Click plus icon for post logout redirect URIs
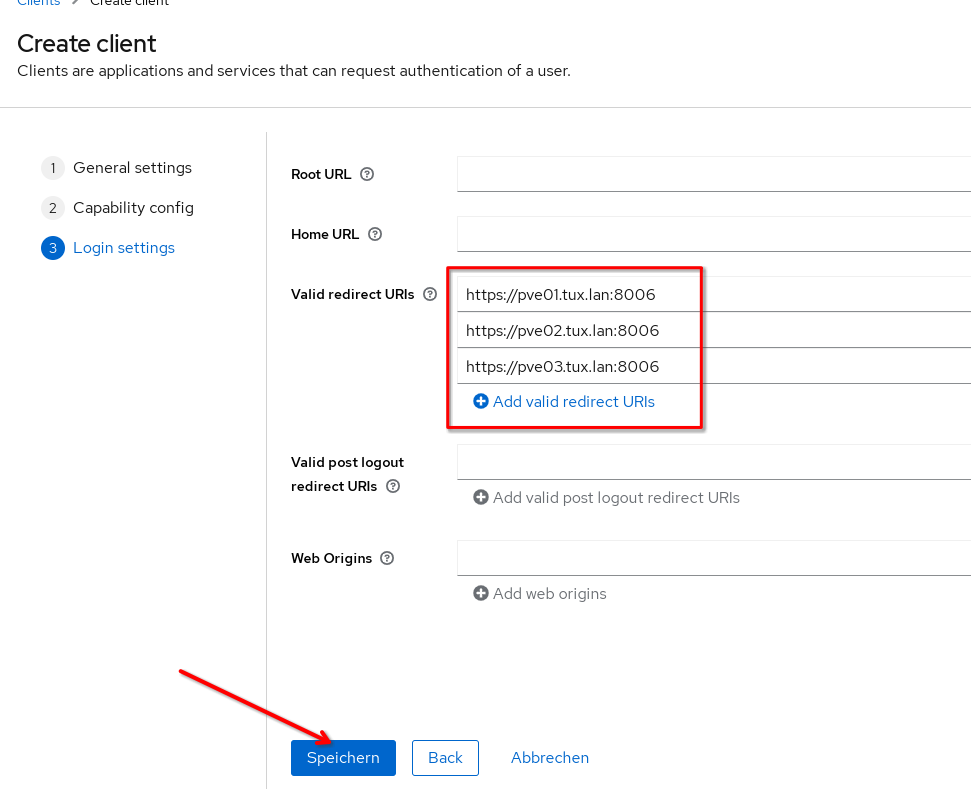 pos(481,497)
